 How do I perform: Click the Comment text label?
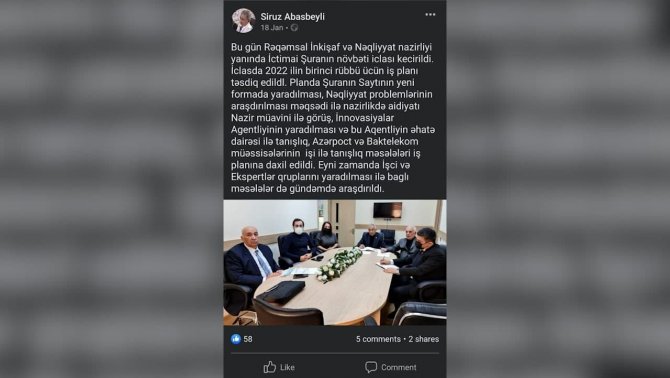tap(399, 367)
